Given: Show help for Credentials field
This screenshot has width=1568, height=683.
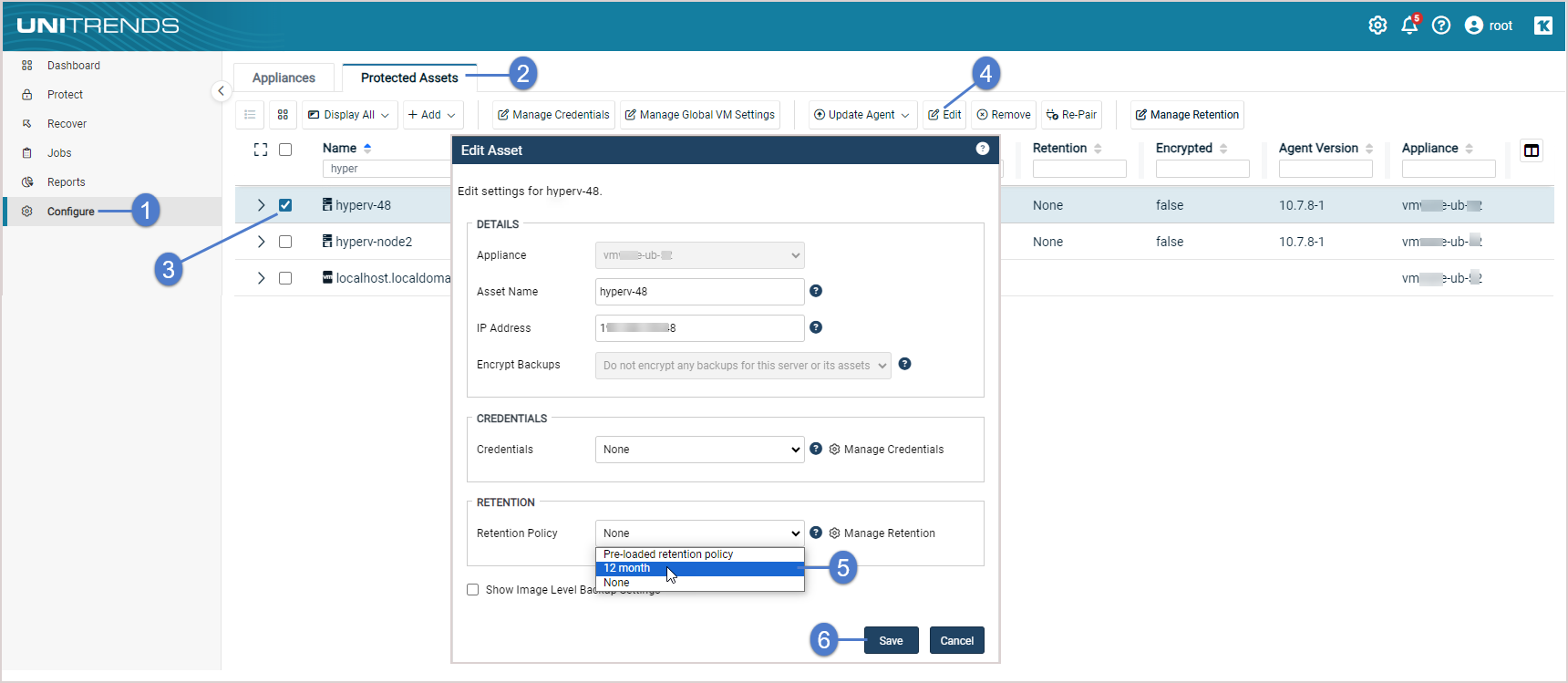Looking at the screenshot, I should 816,449.
